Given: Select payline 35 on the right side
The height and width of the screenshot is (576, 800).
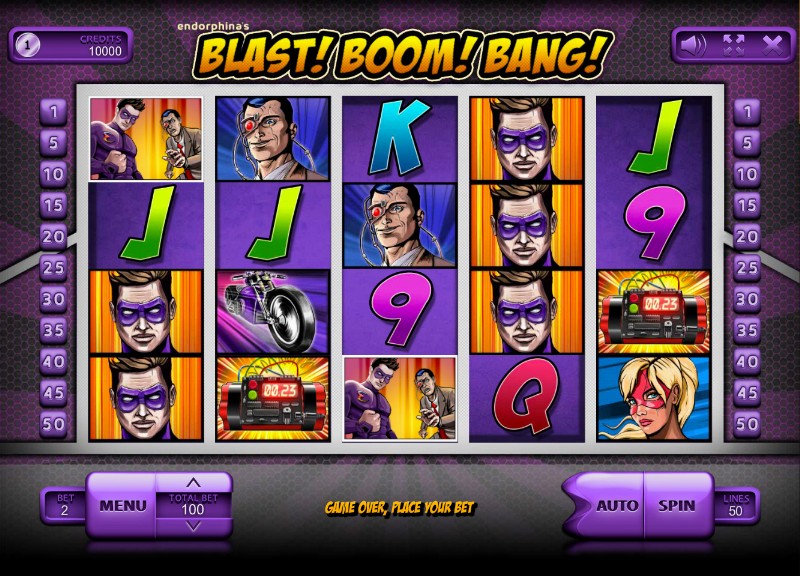Looking at the screenshot, I should click(x=747, y=330).
